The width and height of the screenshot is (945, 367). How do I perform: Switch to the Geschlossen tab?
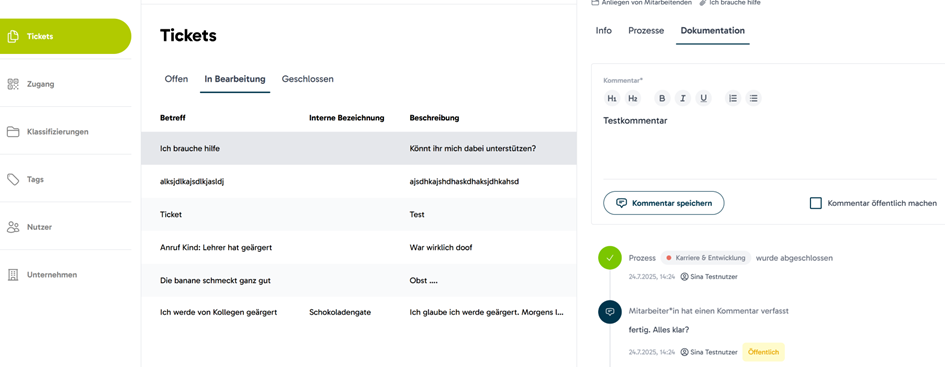click(307, 79)
